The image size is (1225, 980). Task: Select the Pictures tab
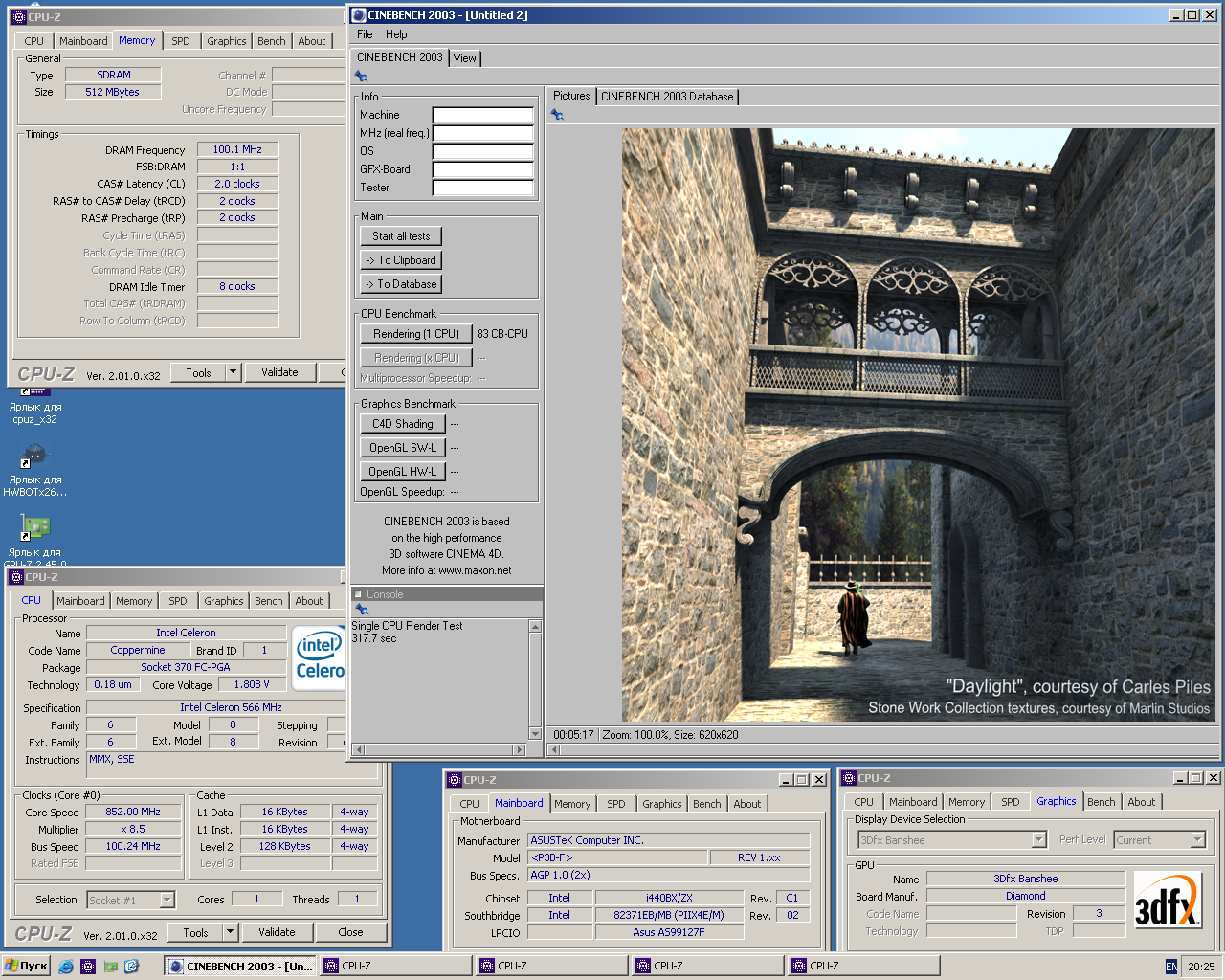571,96
